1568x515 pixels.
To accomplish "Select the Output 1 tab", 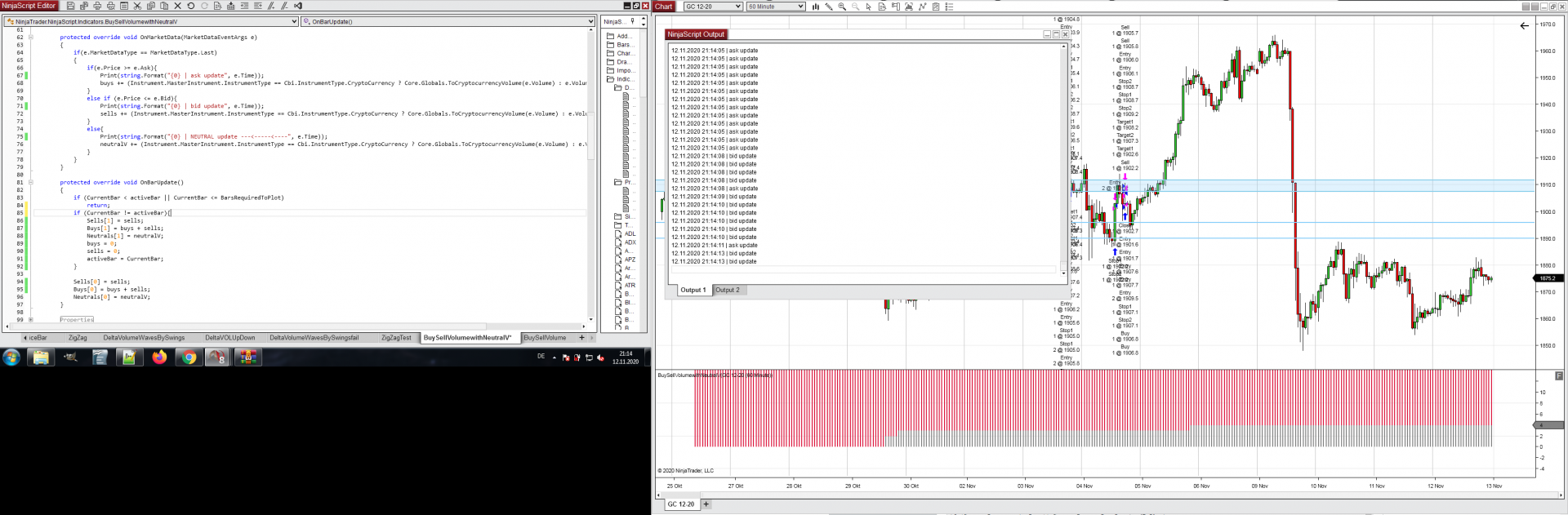I will pyautogui.click(x=693, y=290).
